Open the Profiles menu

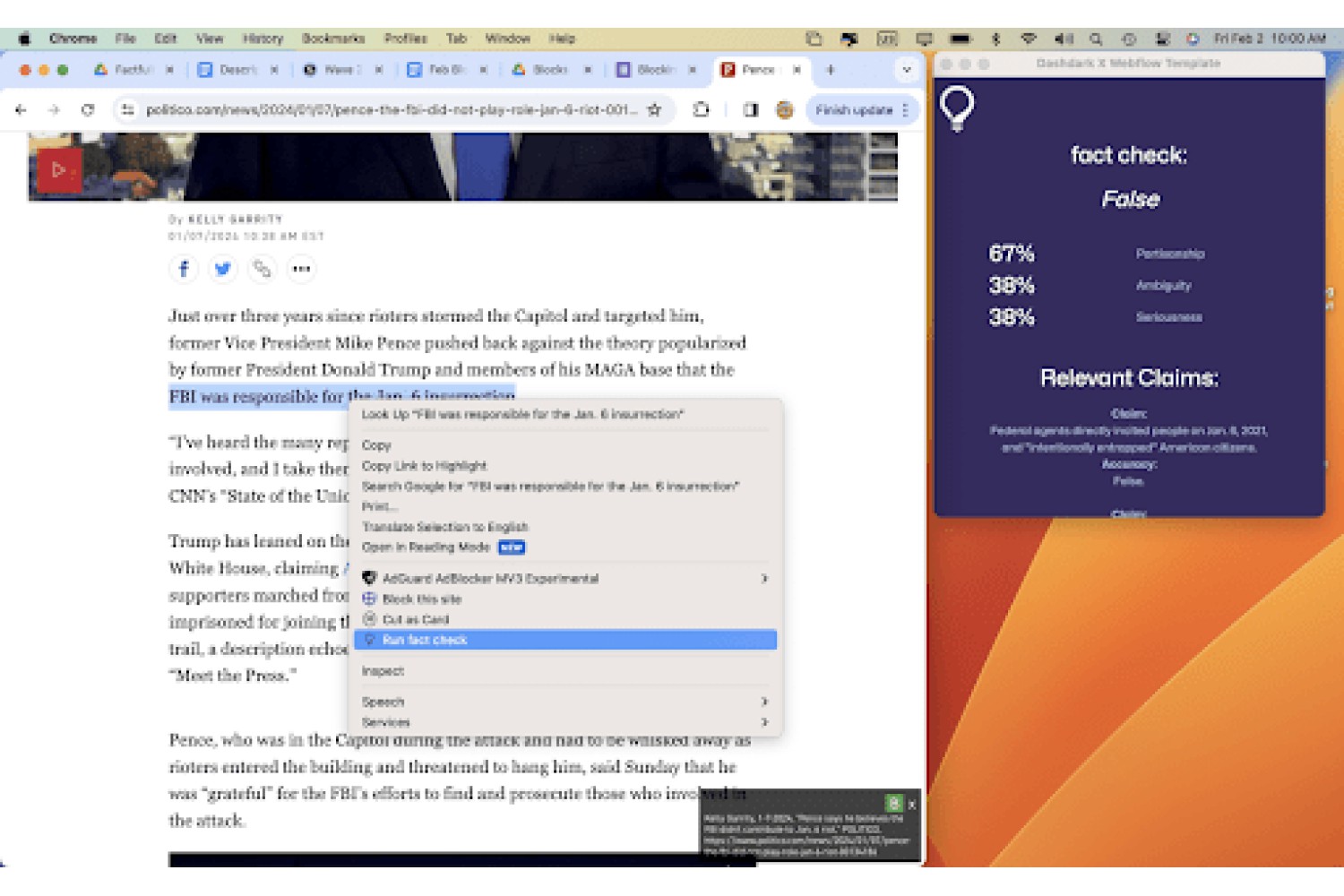coord(406,39)
